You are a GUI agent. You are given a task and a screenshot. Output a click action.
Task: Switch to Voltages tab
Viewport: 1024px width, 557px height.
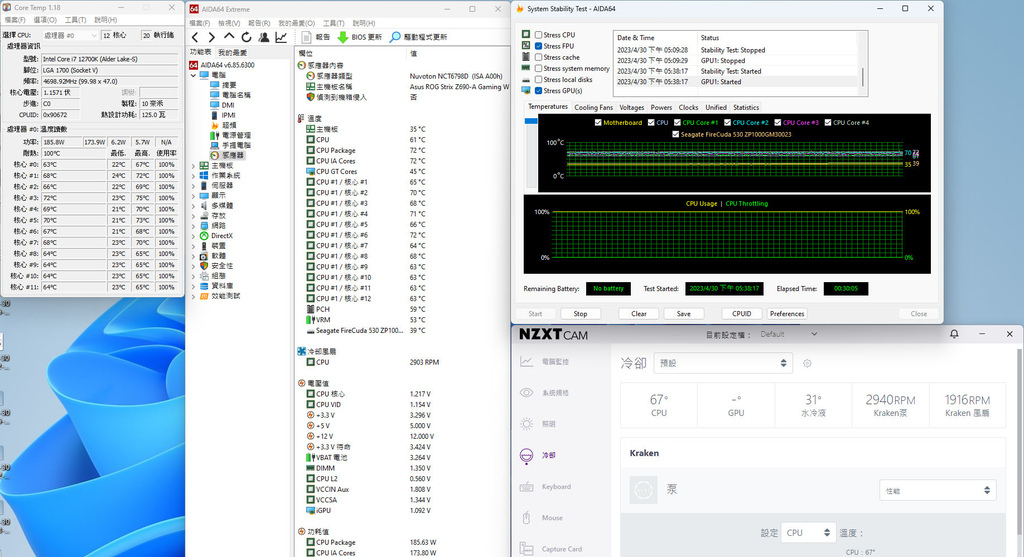pyautogui.click(x=632, y=107)
